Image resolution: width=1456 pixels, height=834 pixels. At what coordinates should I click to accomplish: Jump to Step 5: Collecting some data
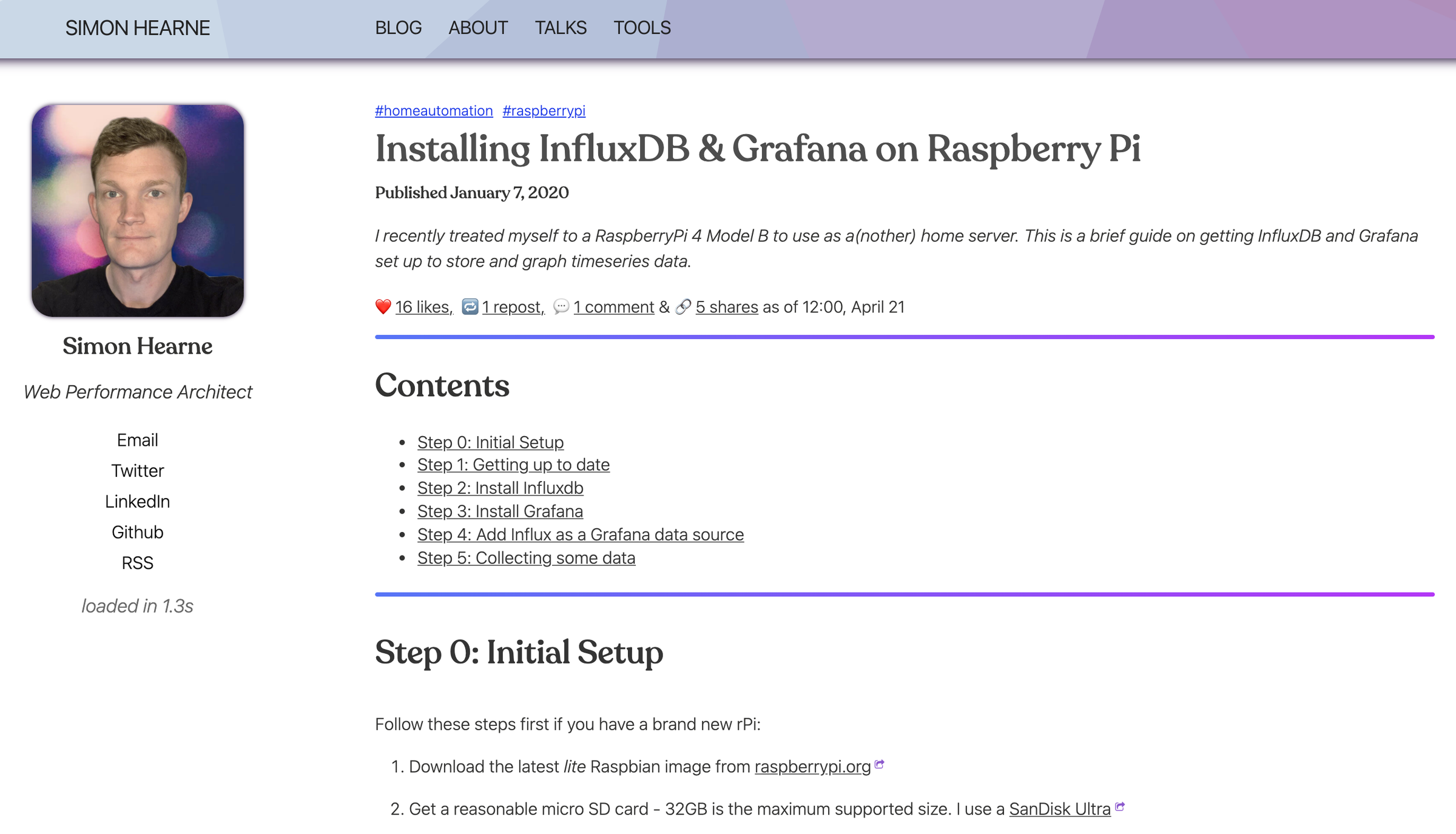526,558
